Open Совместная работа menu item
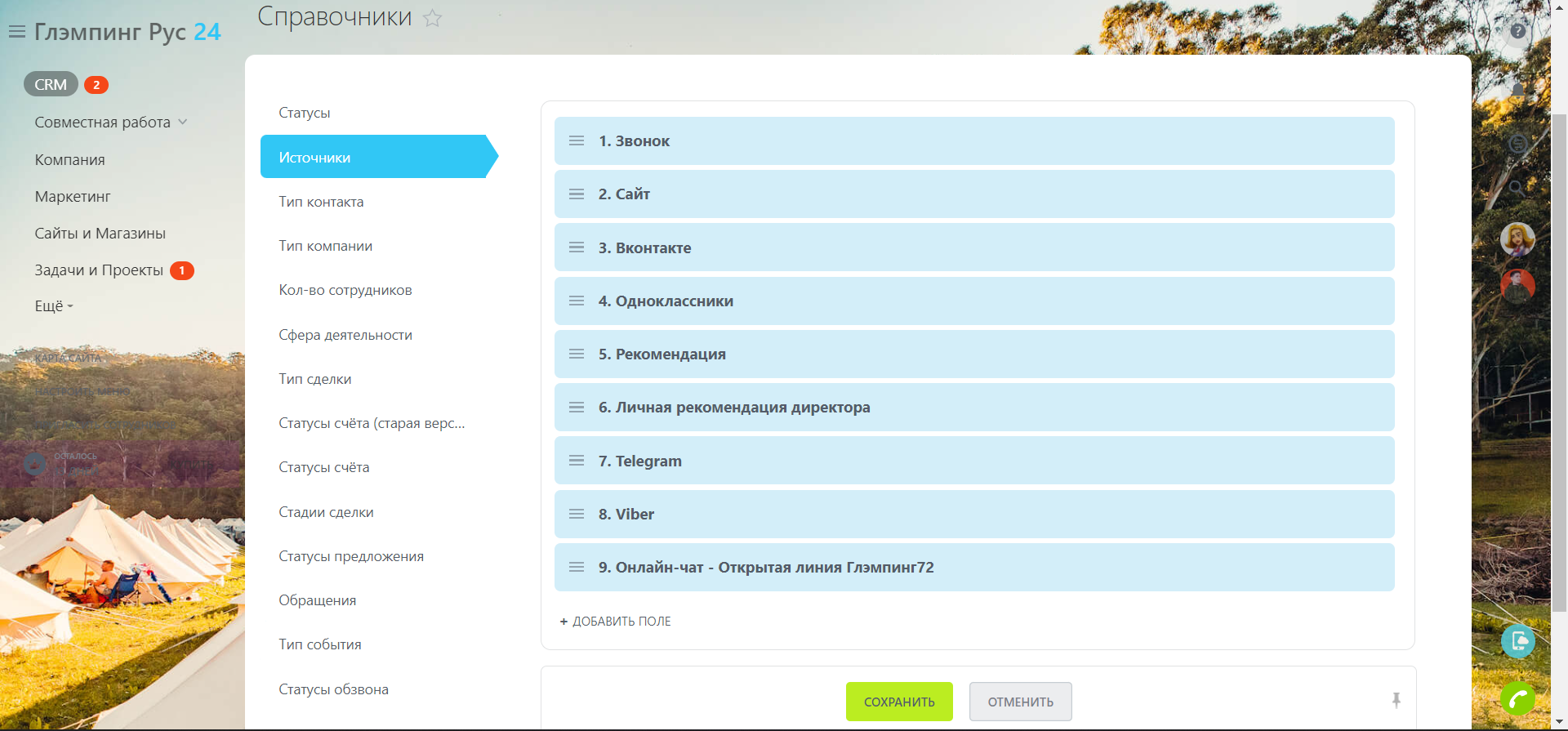1568x731 pixels. [x=102, y=123]
